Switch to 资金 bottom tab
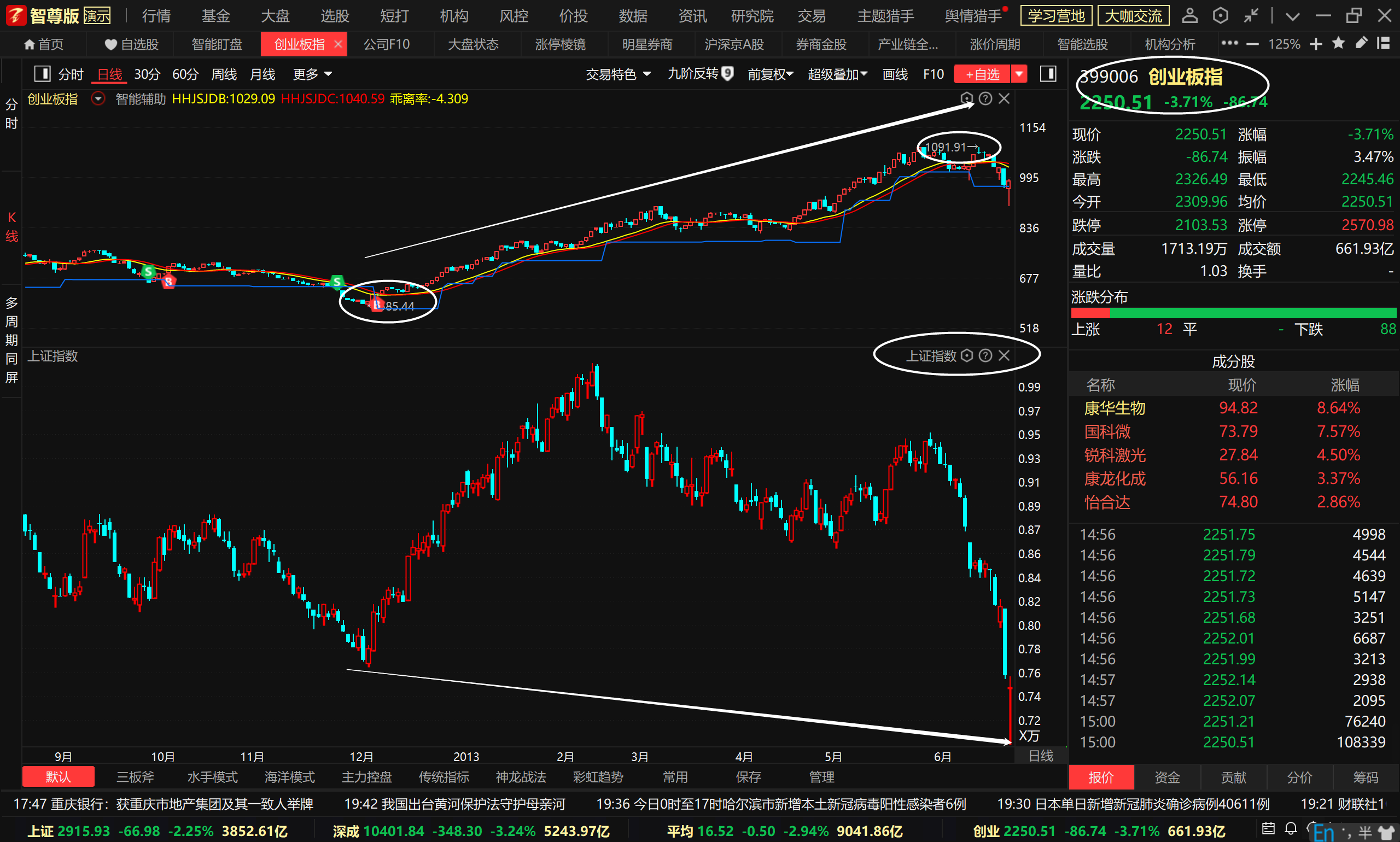This screenshot has height=842, width=1400. point(1168,777)
